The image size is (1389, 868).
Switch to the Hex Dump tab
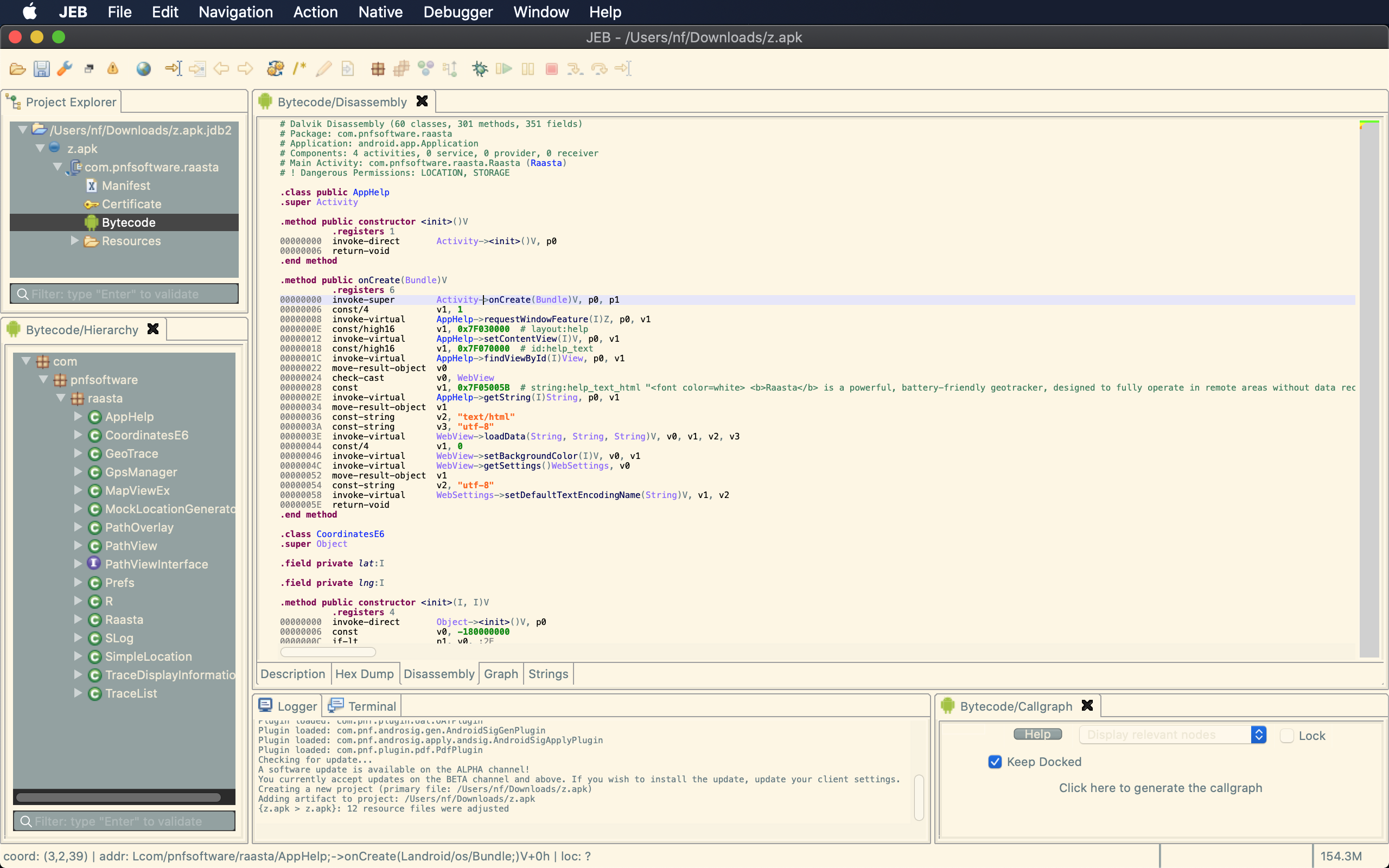click(365, 673)
